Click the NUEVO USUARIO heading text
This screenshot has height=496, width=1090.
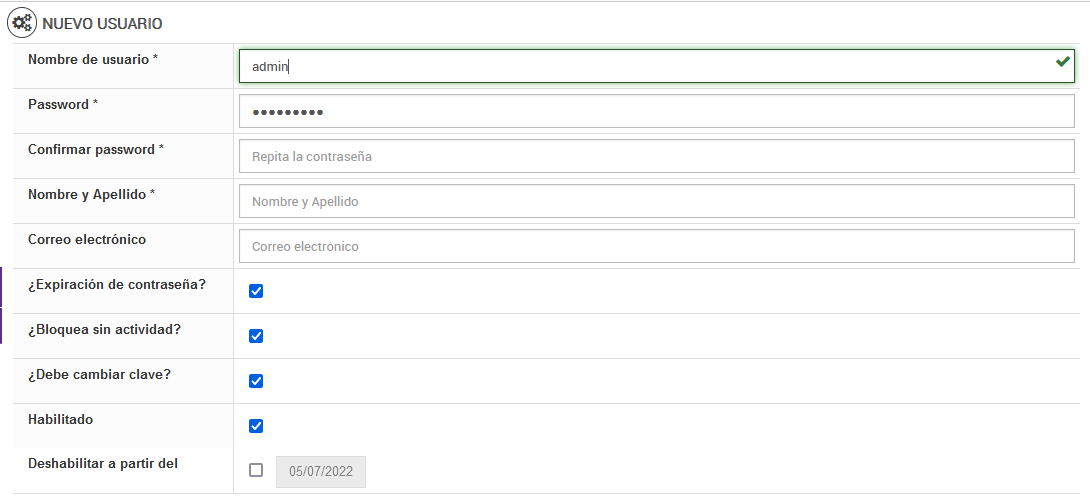[102, 23]
